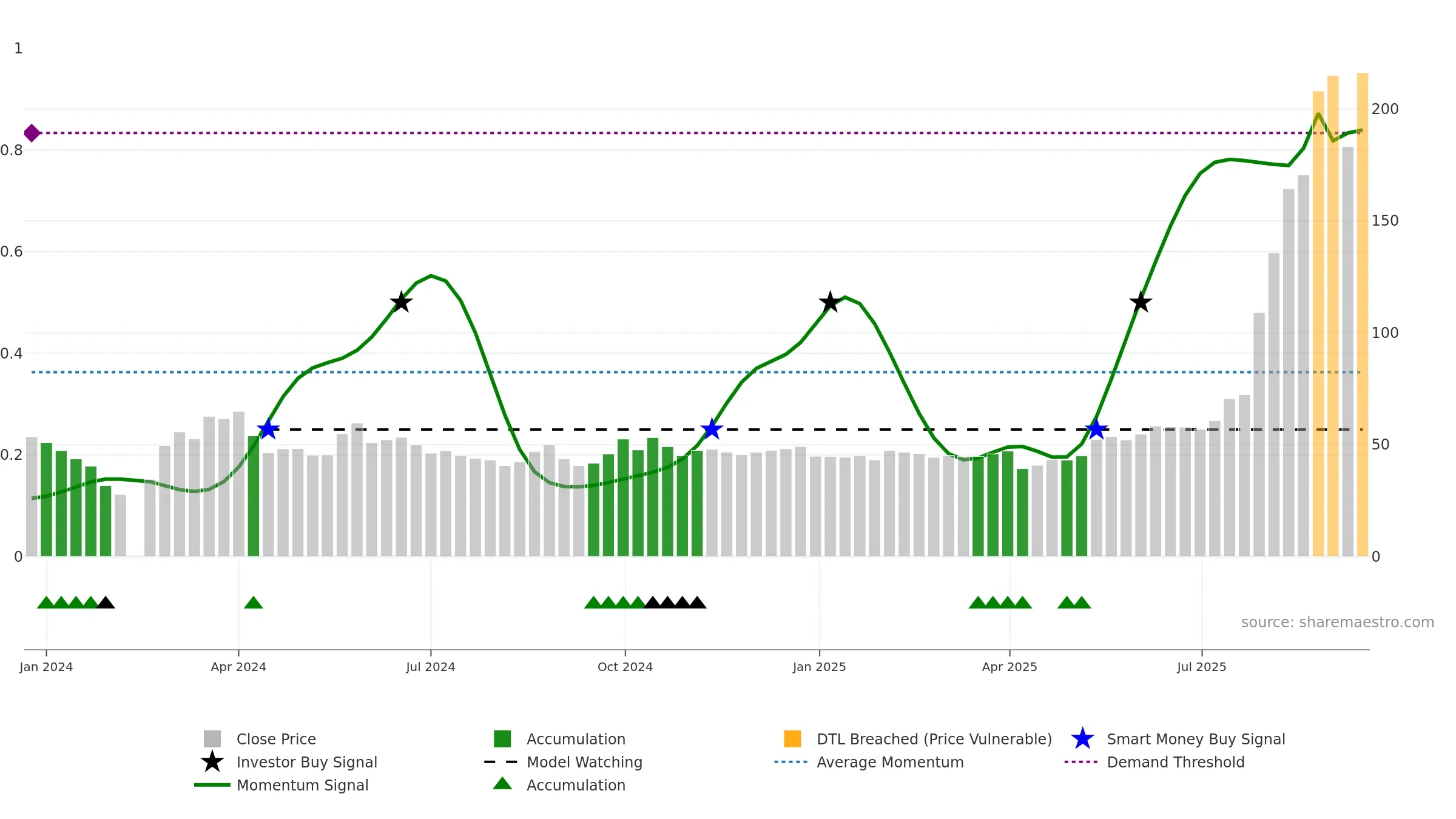Image resolution: width=1456 pixels, height=819 pixels.
Task: Click the tallest orange bar at the right edge
Action: [1363, 314]
